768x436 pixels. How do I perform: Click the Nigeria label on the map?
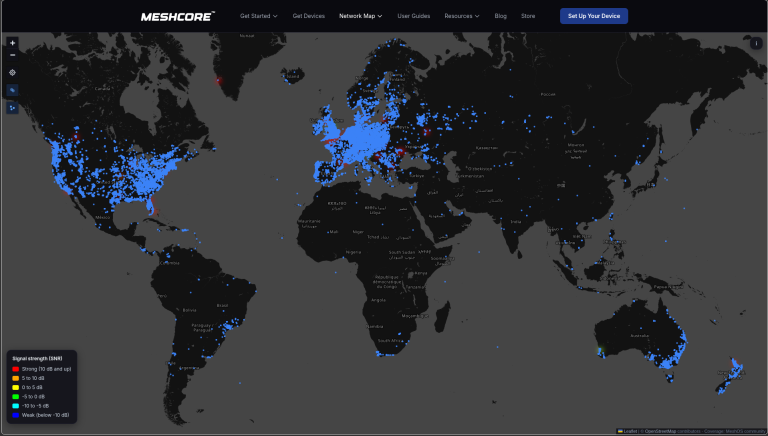coord(353,252)
